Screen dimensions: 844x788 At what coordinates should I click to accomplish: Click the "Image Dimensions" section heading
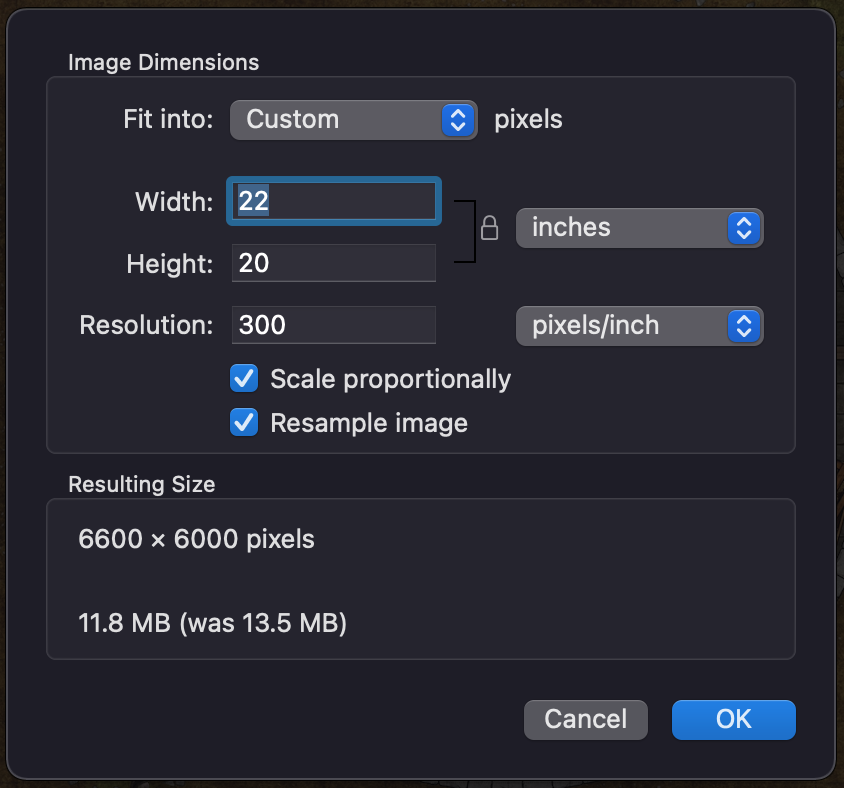click(x=163, y=62)
